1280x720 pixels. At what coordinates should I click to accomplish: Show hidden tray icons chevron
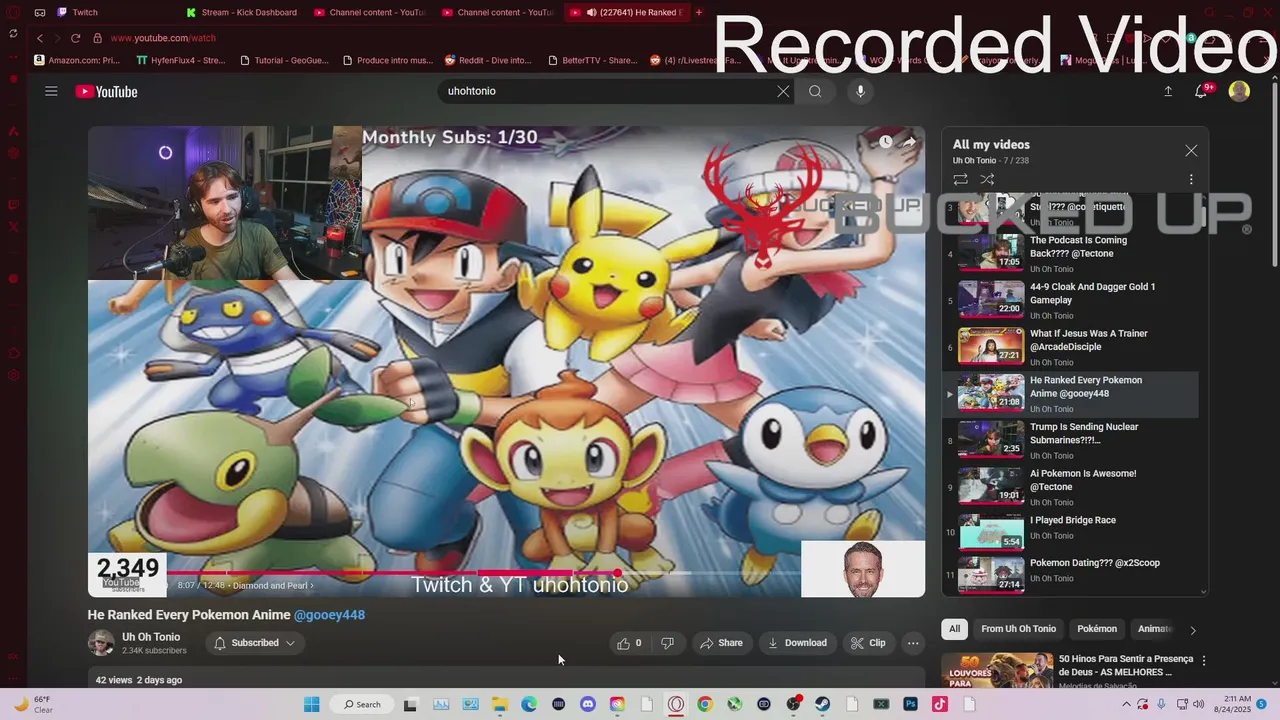click(1127, 704)
